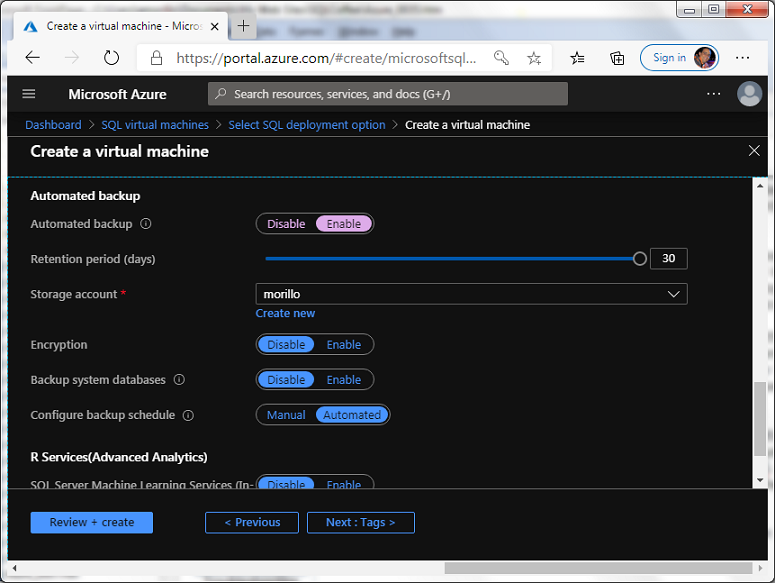This screenshot has width=775, height=583.
Task: Click the Automated backup section heading
Action: coord(85,196)
